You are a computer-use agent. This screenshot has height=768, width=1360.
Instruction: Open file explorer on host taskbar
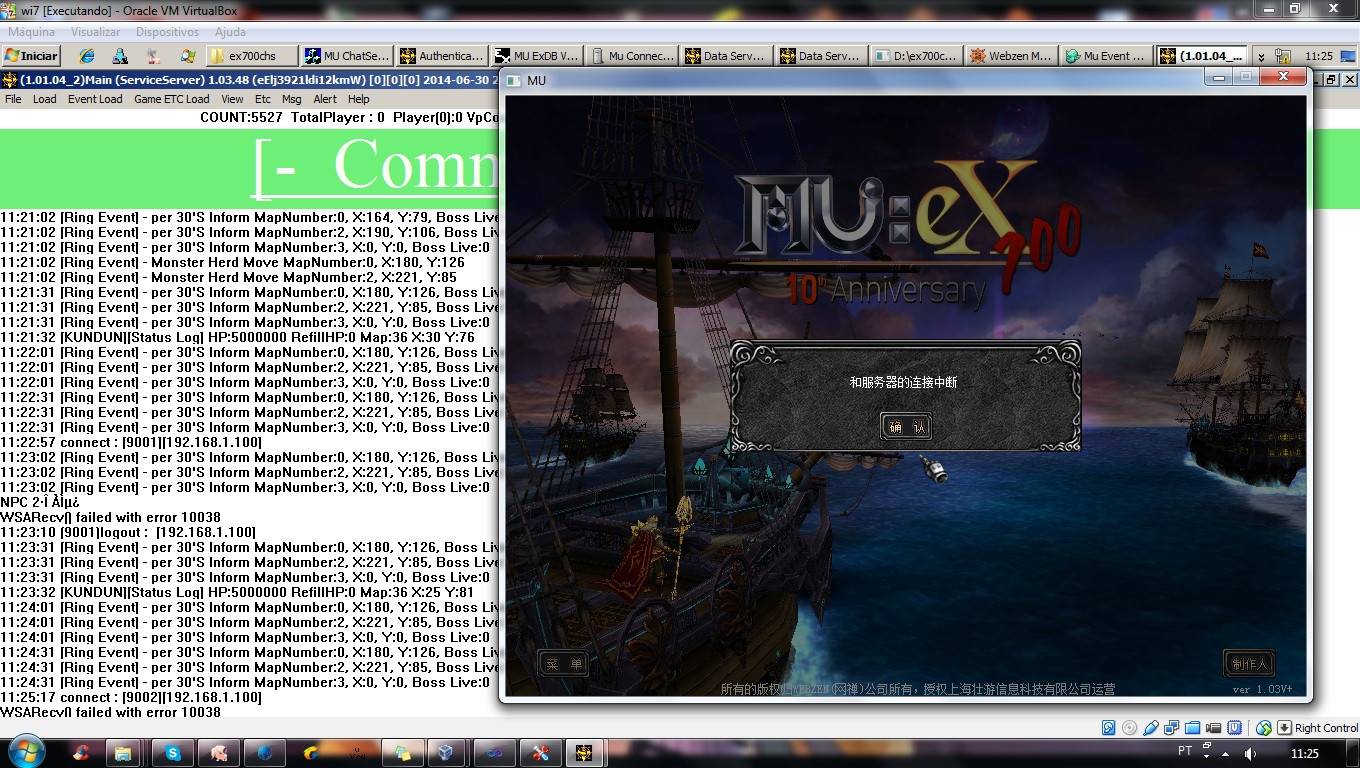(x=122, y=753)
